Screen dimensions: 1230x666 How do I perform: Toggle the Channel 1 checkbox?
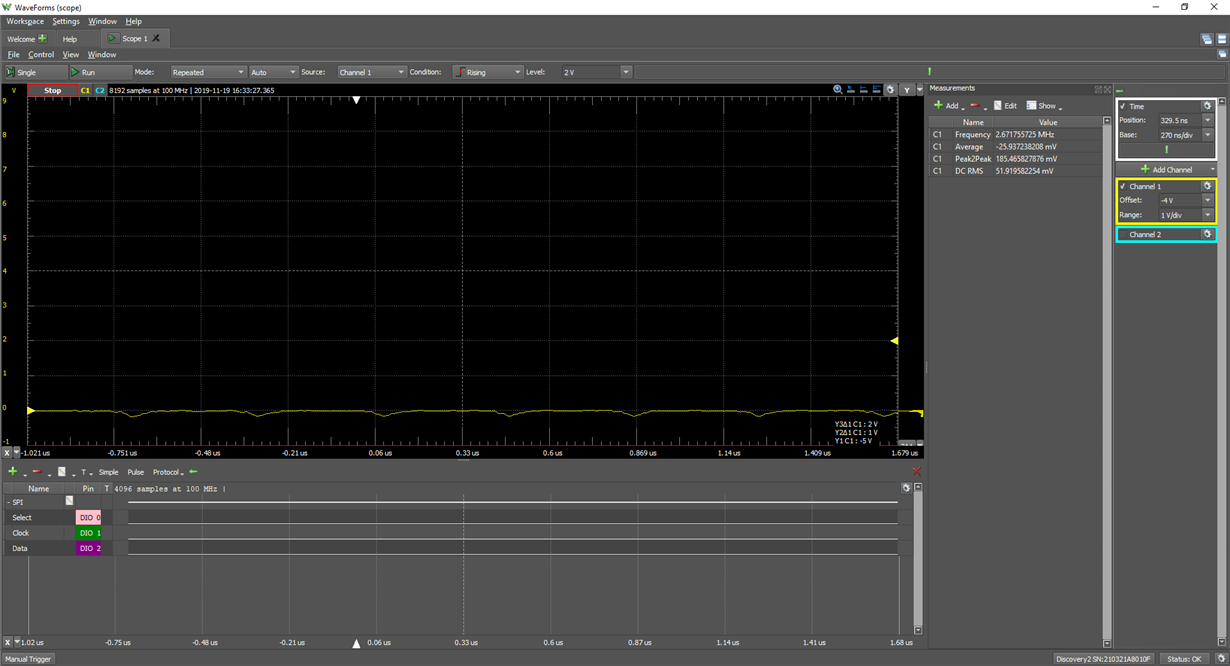coord(1123,186)
